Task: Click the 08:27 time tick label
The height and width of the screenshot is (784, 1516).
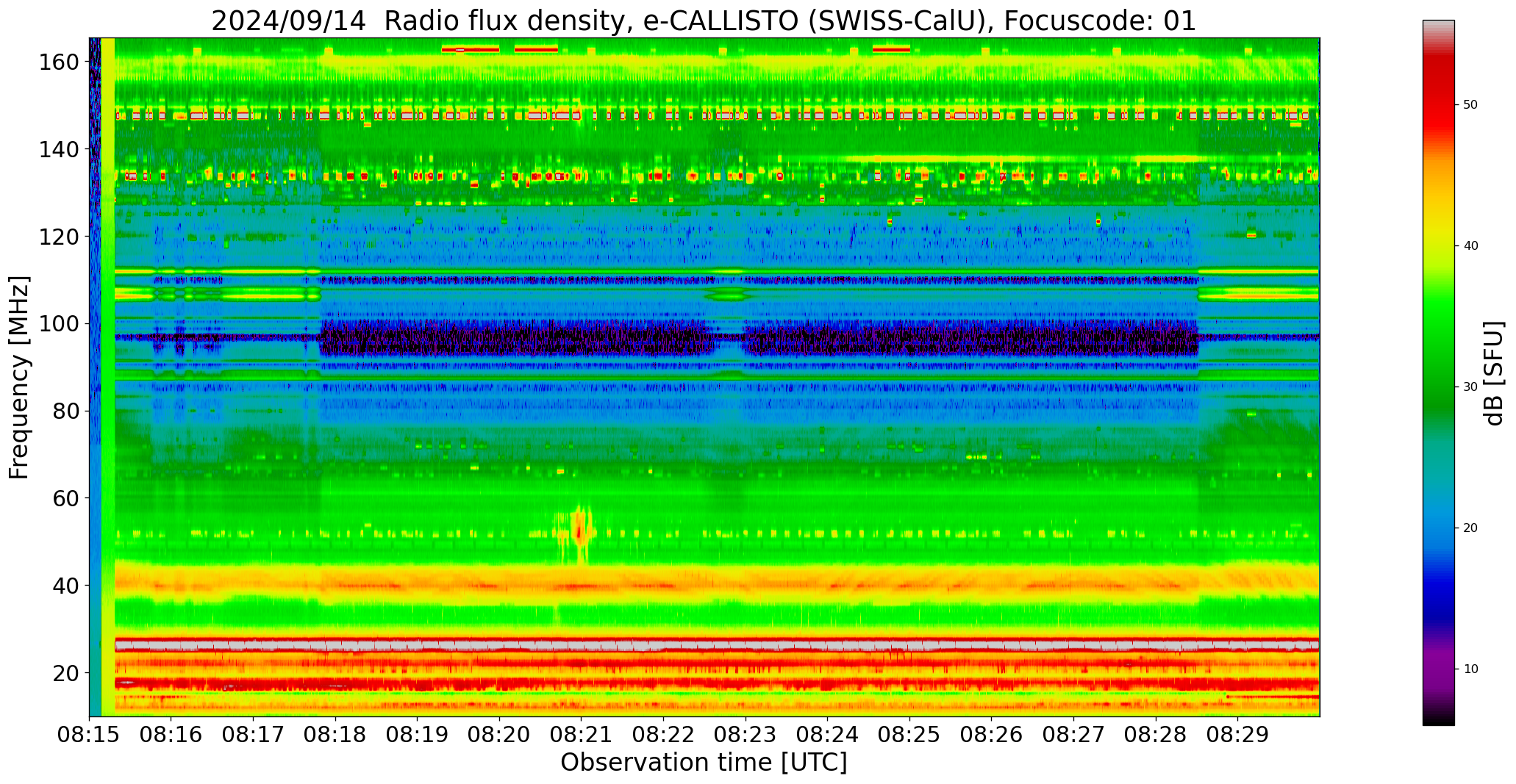Action: pos(1073,734)
